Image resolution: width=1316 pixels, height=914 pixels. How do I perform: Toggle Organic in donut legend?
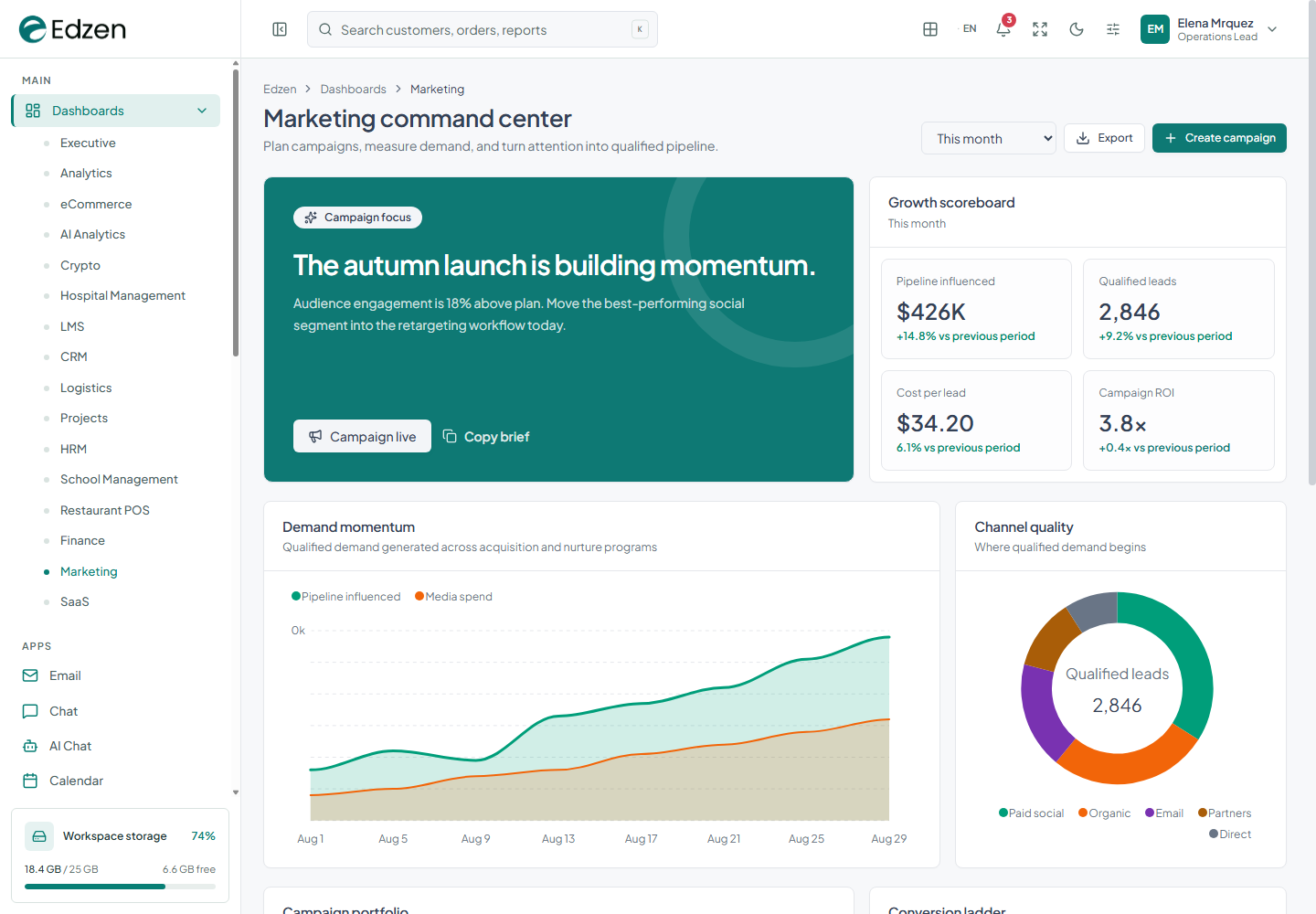1105,813
